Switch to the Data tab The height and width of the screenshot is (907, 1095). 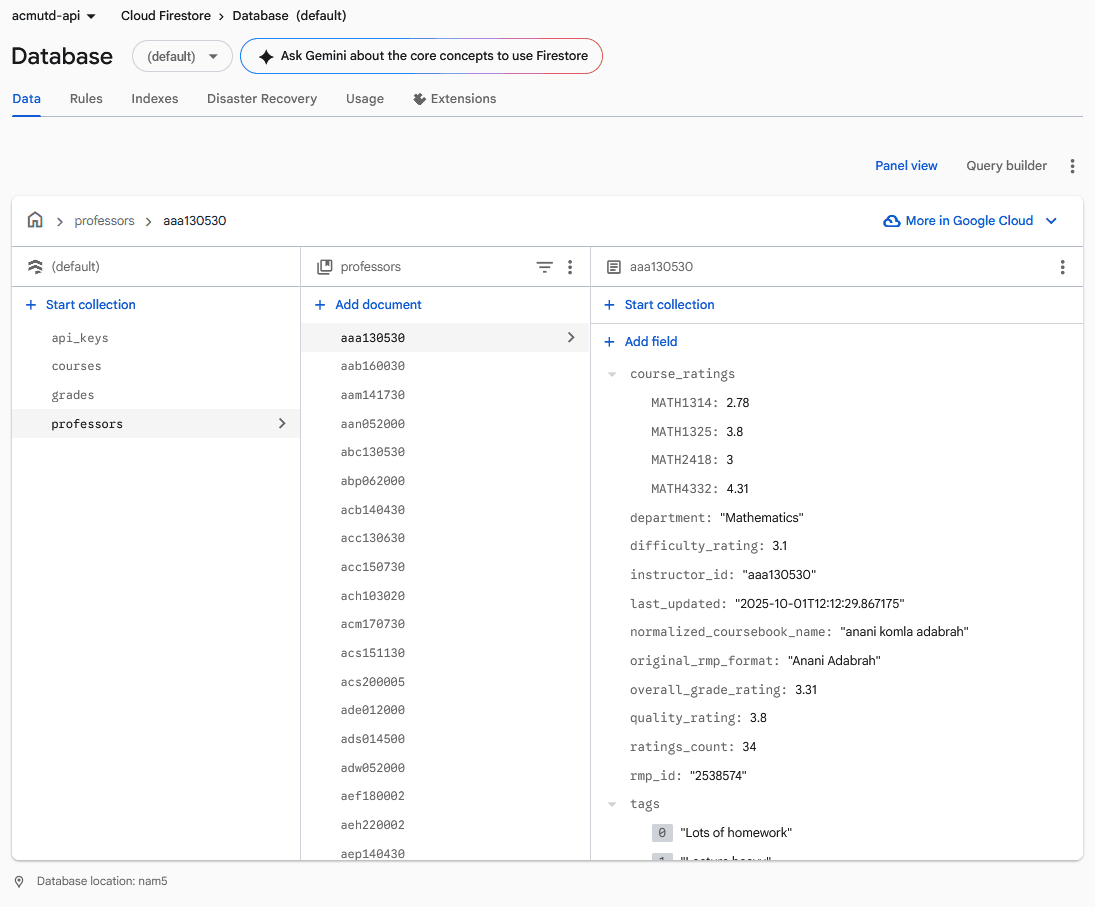tap(27, 99)
